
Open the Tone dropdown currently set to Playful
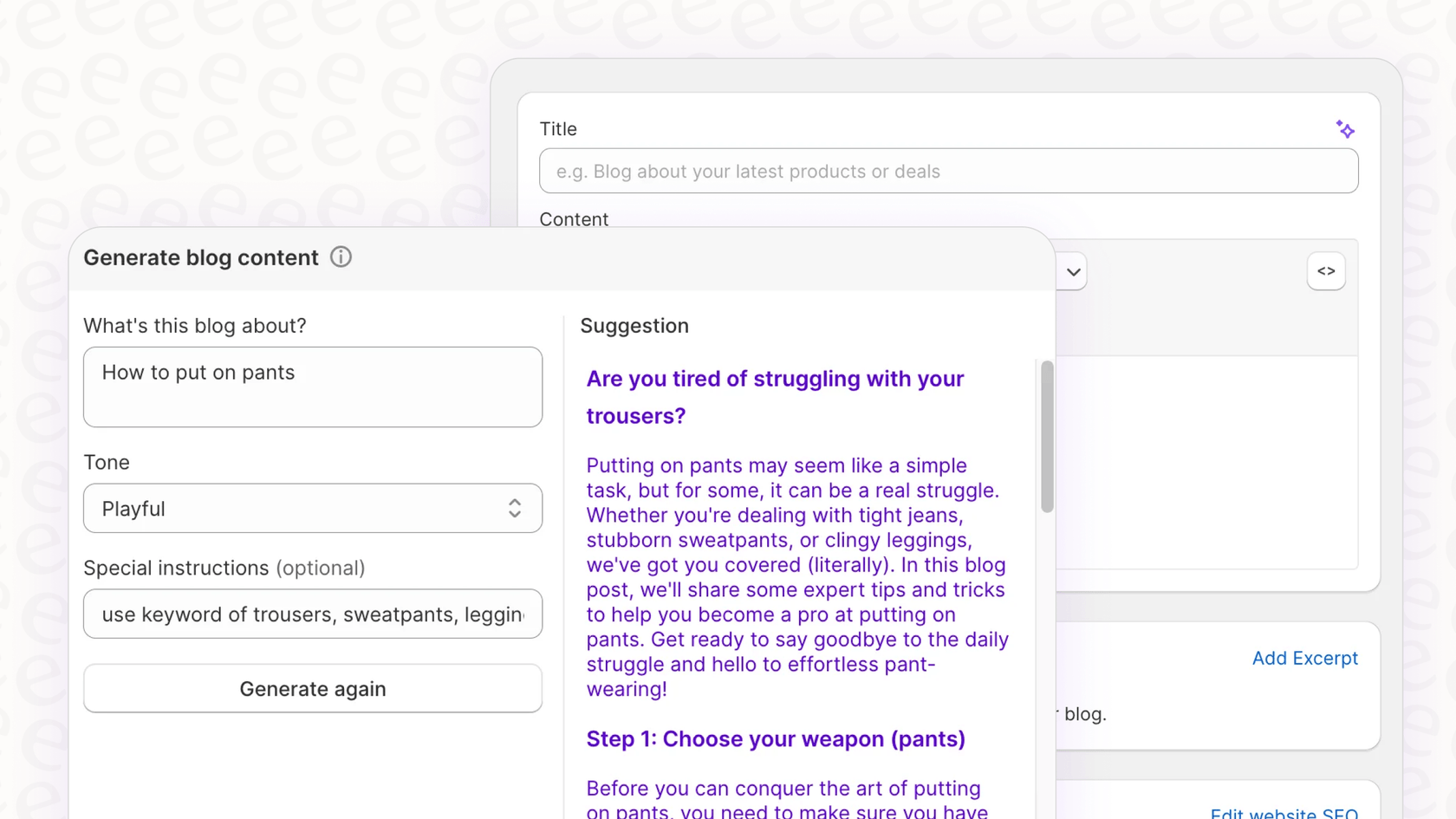(x=312, y=509)
